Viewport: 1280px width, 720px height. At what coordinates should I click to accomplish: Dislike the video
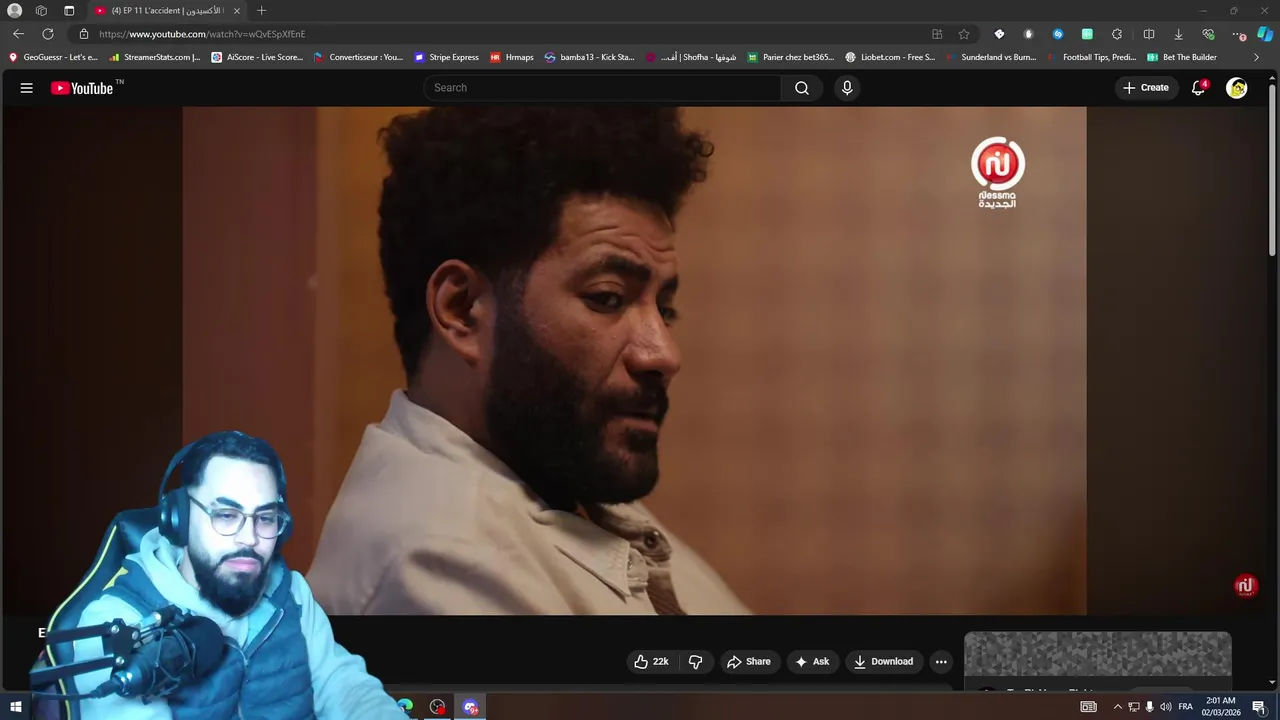pos(696,661)
